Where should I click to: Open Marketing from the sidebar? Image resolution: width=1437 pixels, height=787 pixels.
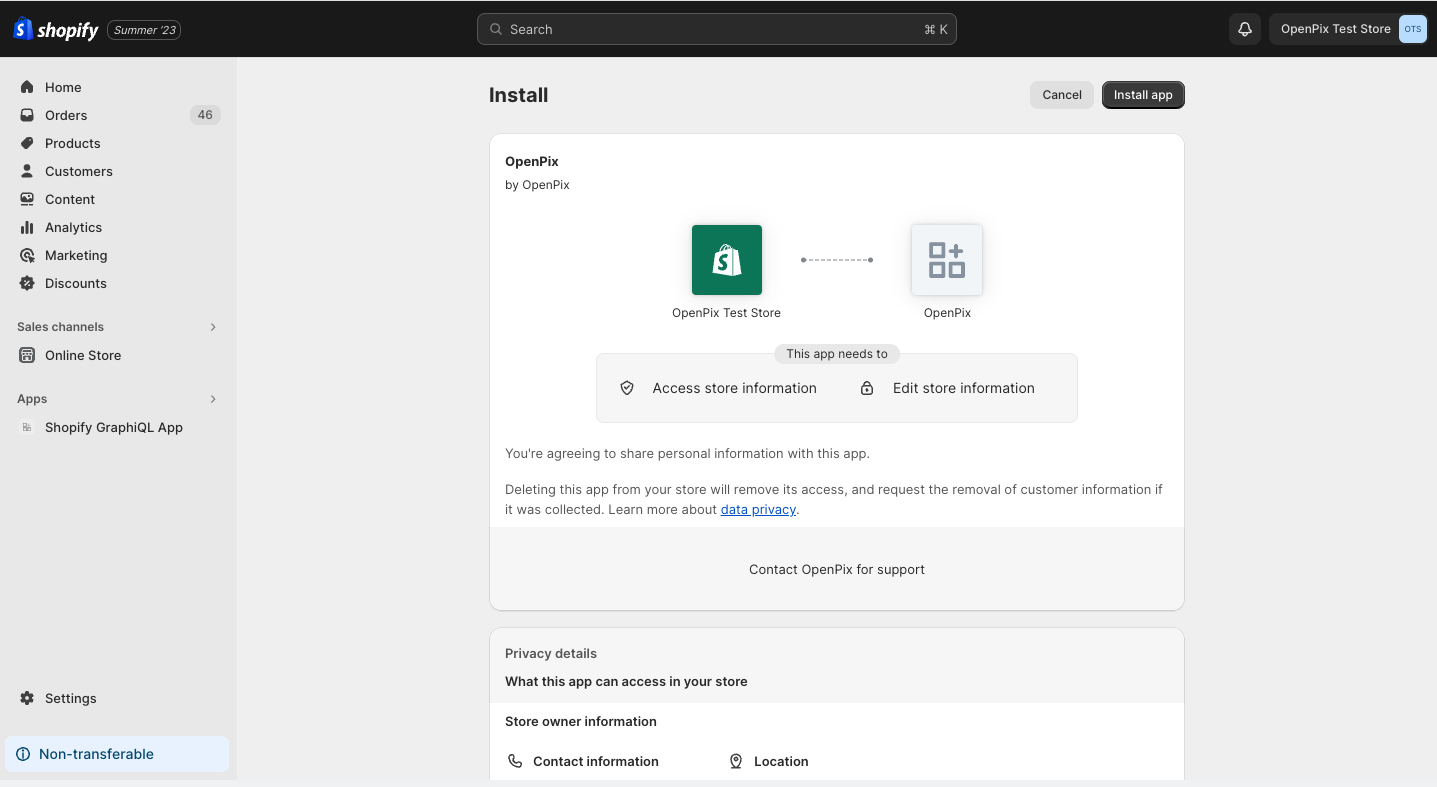(75, 255)
